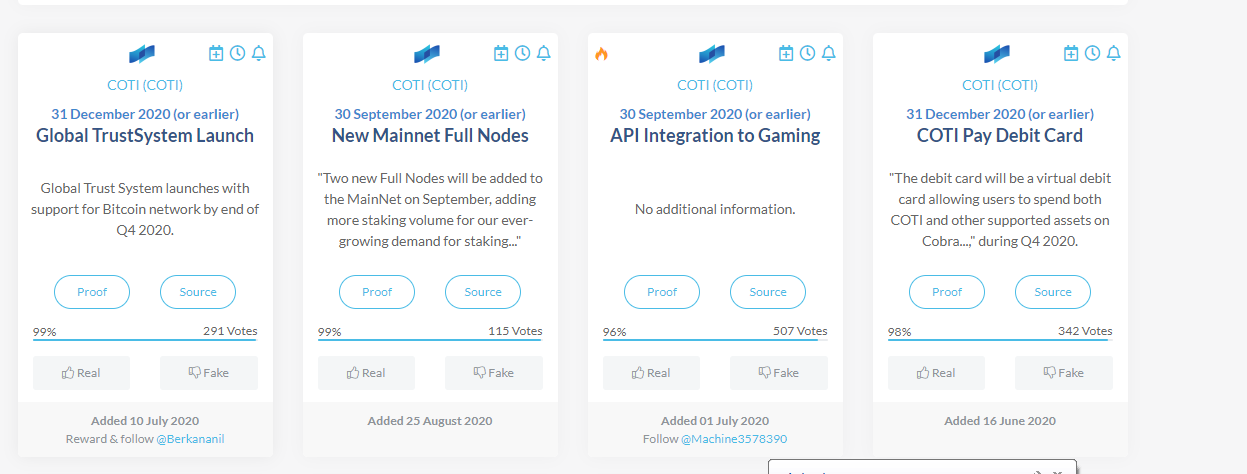This screenshot has height=474, width=1247.
Task: Click clock icon on New Mainnet Full Nodes card
Action: pyautogui.click(x=522, y=53)
